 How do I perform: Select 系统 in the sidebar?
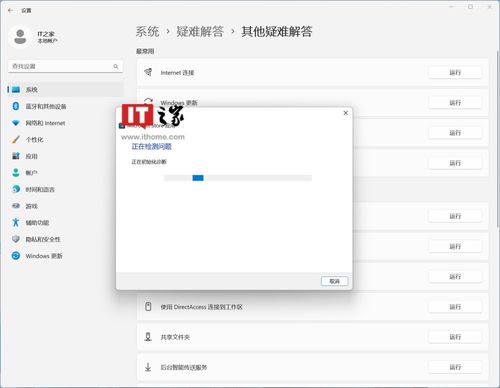tap(65, 90)
